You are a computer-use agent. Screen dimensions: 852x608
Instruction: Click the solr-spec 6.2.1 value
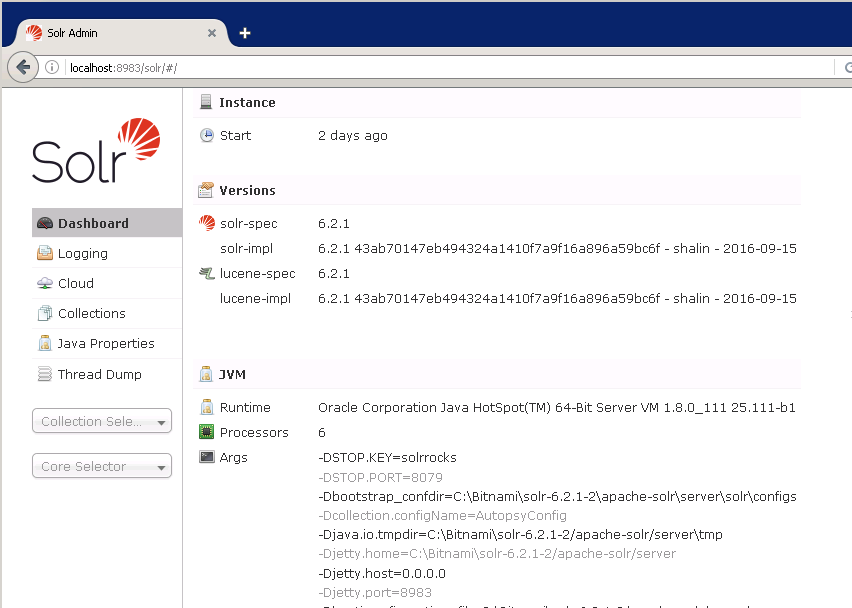pyautogui.click(x=334, y=223)
